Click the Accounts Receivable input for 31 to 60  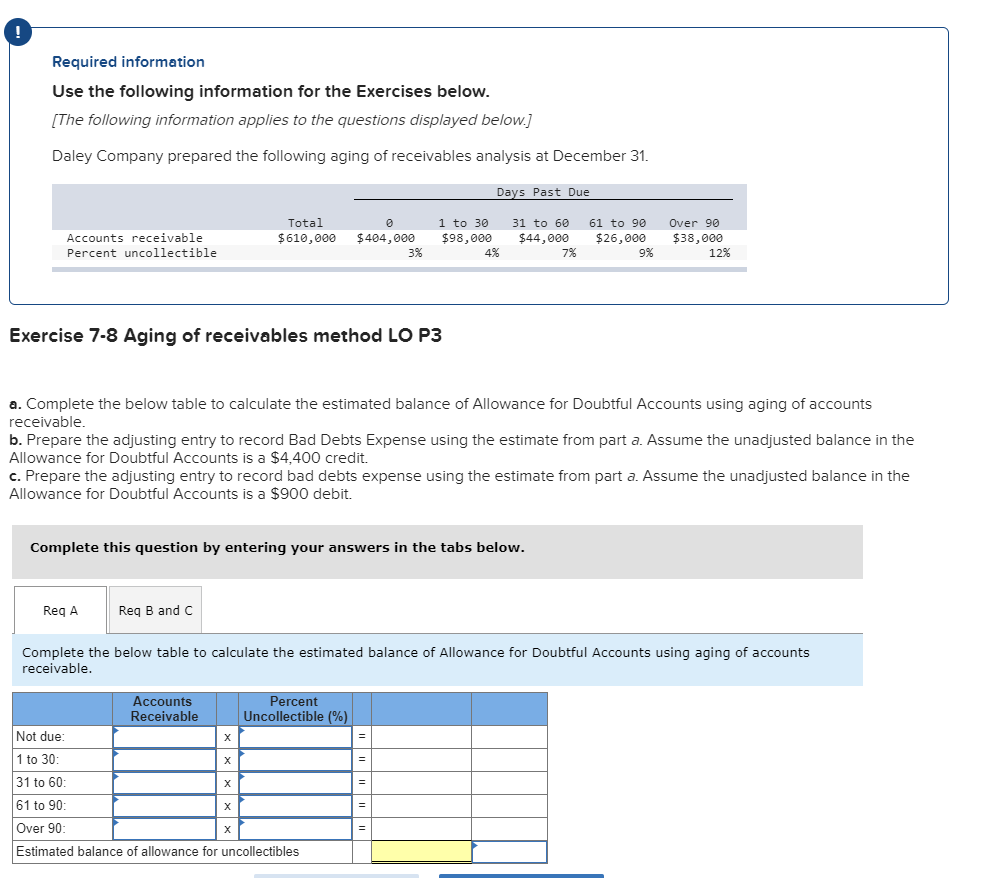coord(162,783)
